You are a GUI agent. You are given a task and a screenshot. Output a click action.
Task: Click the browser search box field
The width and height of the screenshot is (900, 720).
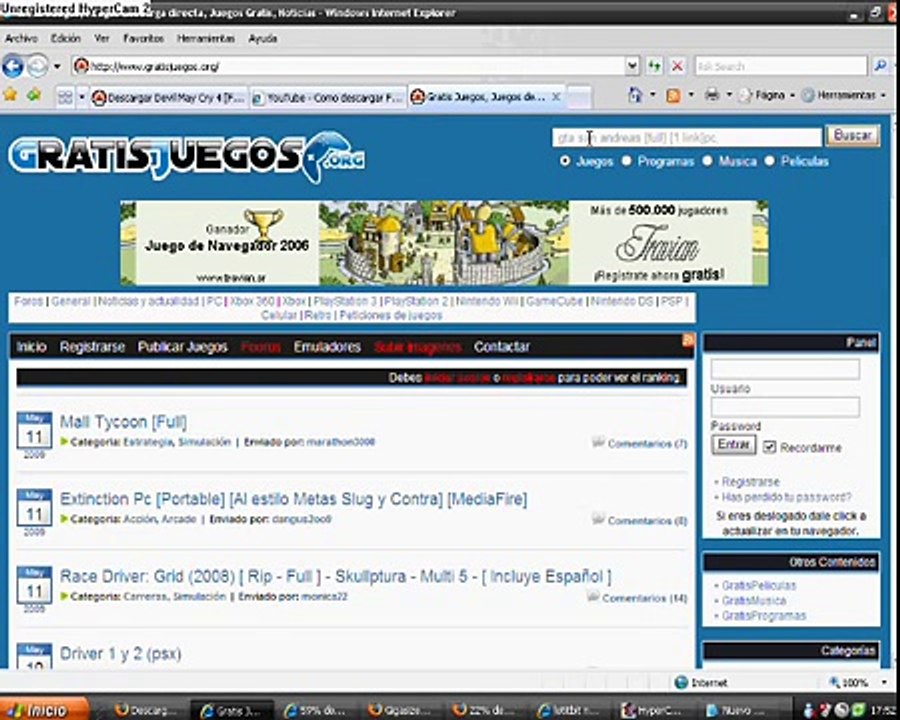[780, 67]
